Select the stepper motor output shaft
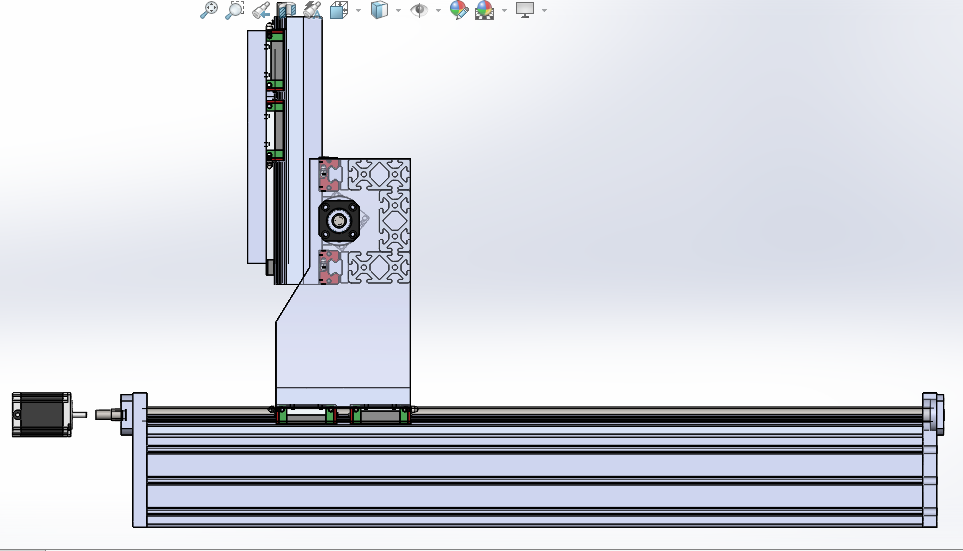This screenshot has width=963, height=551. [80, 415]
